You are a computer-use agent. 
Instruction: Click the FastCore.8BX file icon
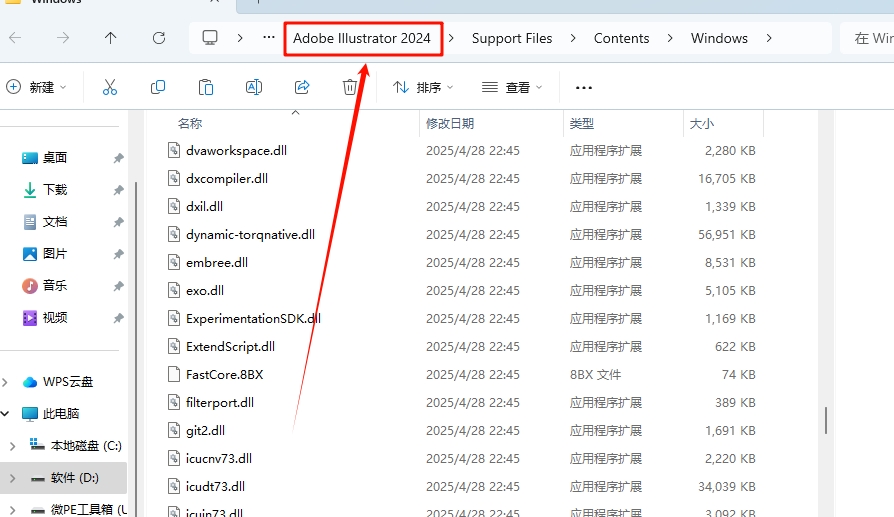pyautogui.click(x=174, y=374)
